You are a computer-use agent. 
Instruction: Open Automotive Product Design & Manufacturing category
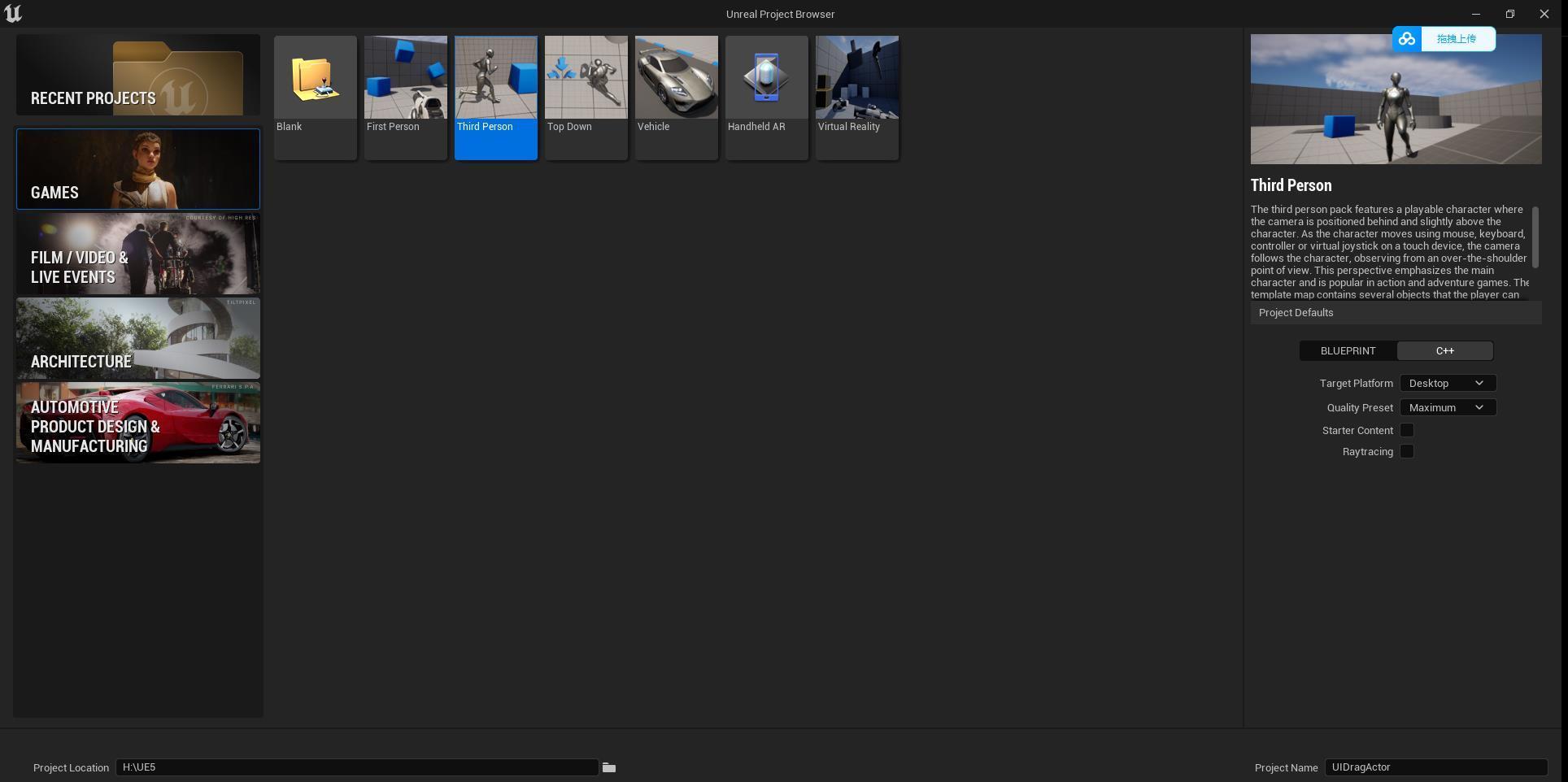click(x=138, y=423)
